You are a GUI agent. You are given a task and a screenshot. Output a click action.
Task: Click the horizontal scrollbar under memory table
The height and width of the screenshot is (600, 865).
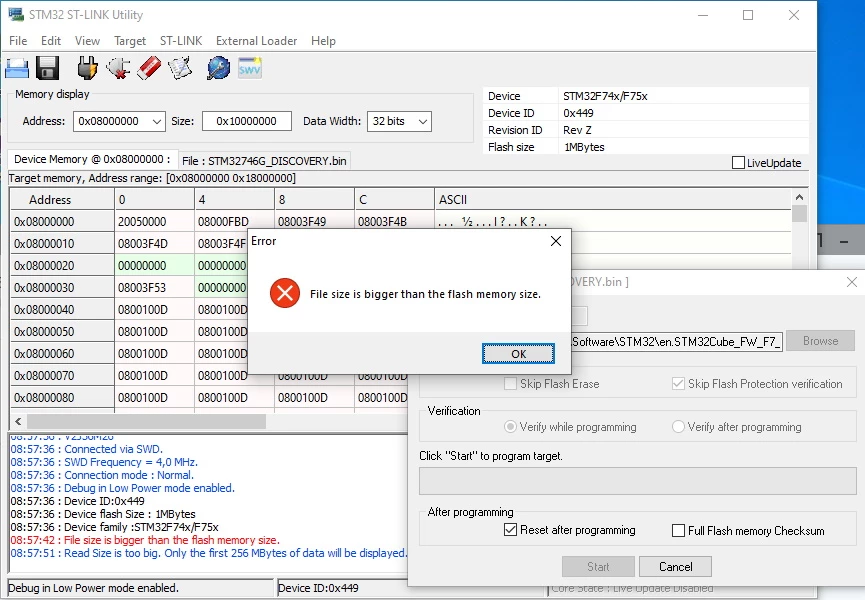click(146, 422)
